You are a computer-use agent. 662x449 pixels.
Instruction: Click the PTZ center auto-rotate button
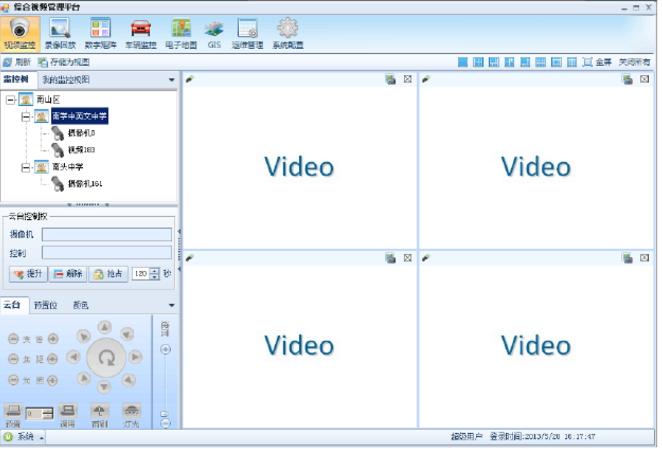pyautogui.click(x=105, y=356)
